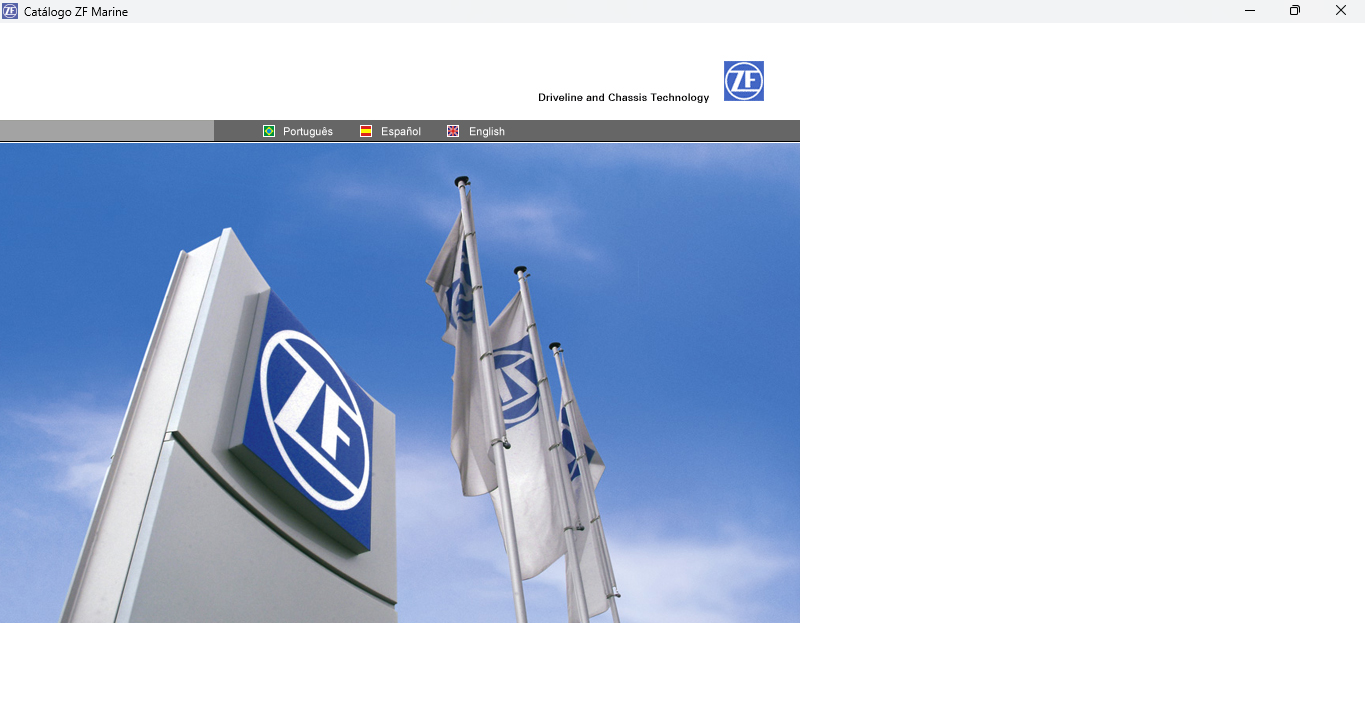1365x717 pixels.
Task: Click the Catálogo ZF Marine title bar app icon
Action: coord(10,11)
